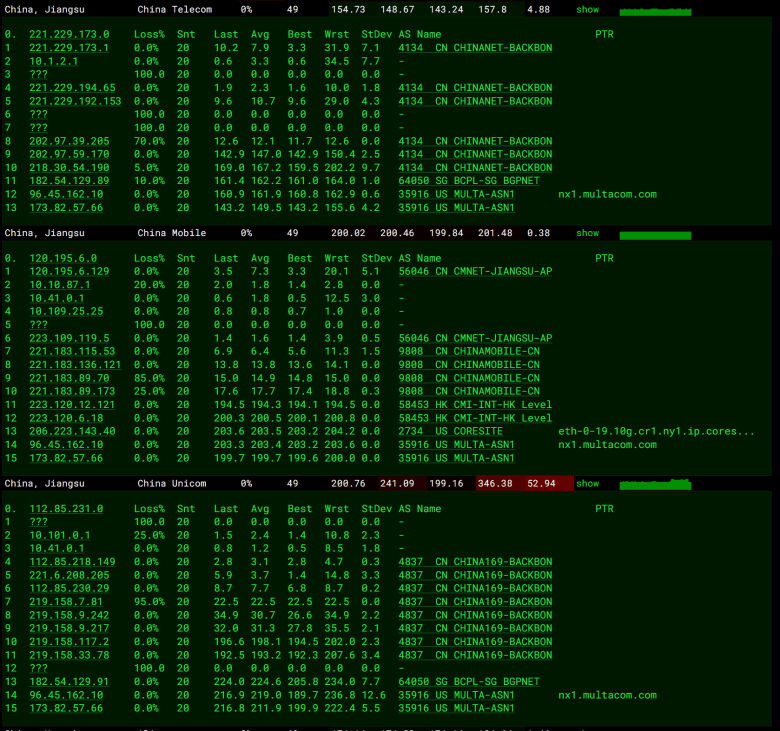The height and width of the screenshot is (731, 780).
Task: Follow the 218.30.54.190 address link
Action: (x=69, y=168)
